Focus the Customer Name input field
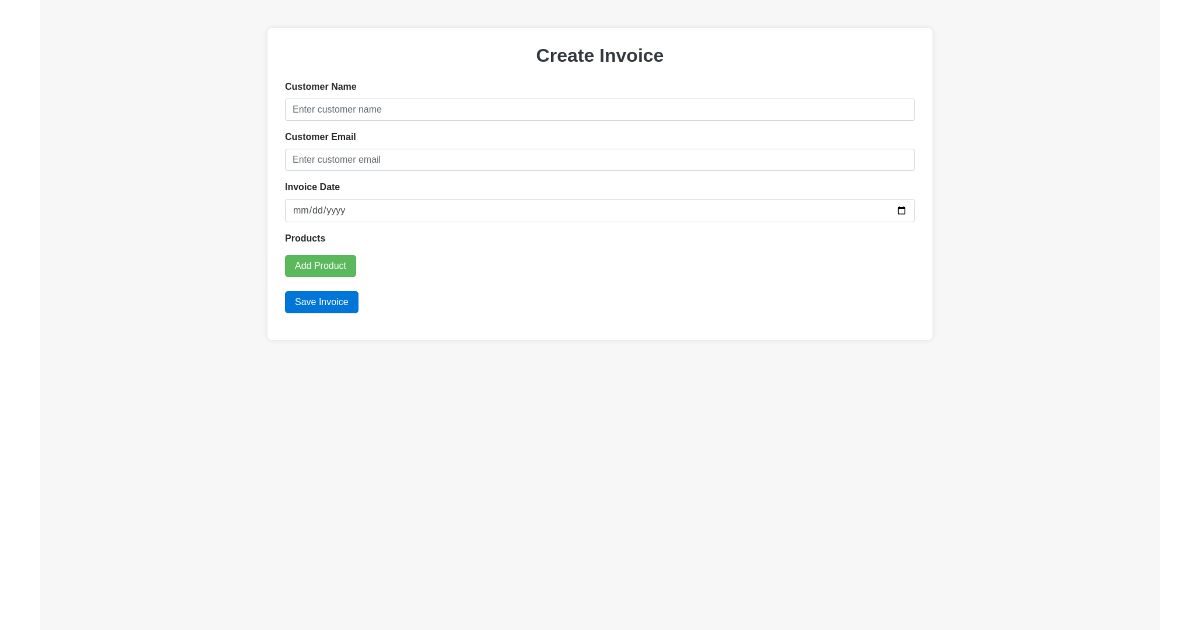This screenshot has height=630, width=1200. [x=600, y=109]
